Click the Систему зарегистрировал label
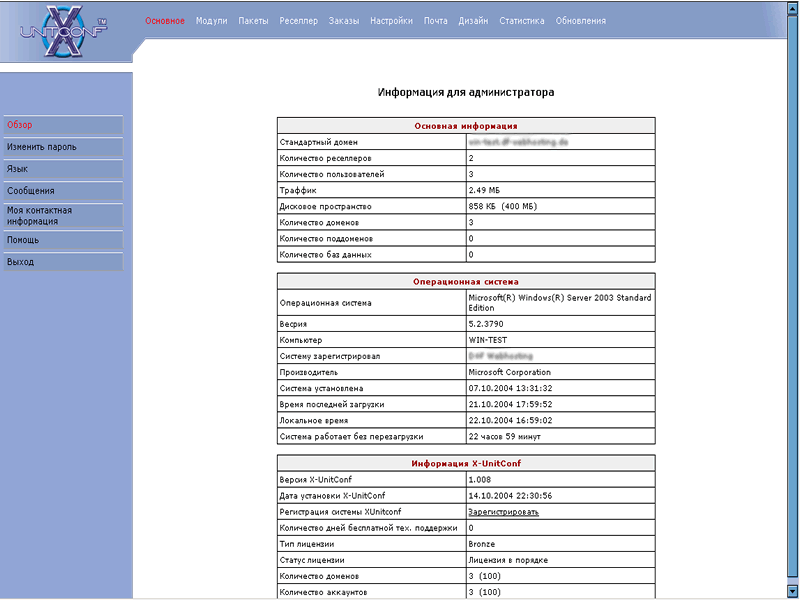Viewport: 800px width, 600px height. pos(330,356)
